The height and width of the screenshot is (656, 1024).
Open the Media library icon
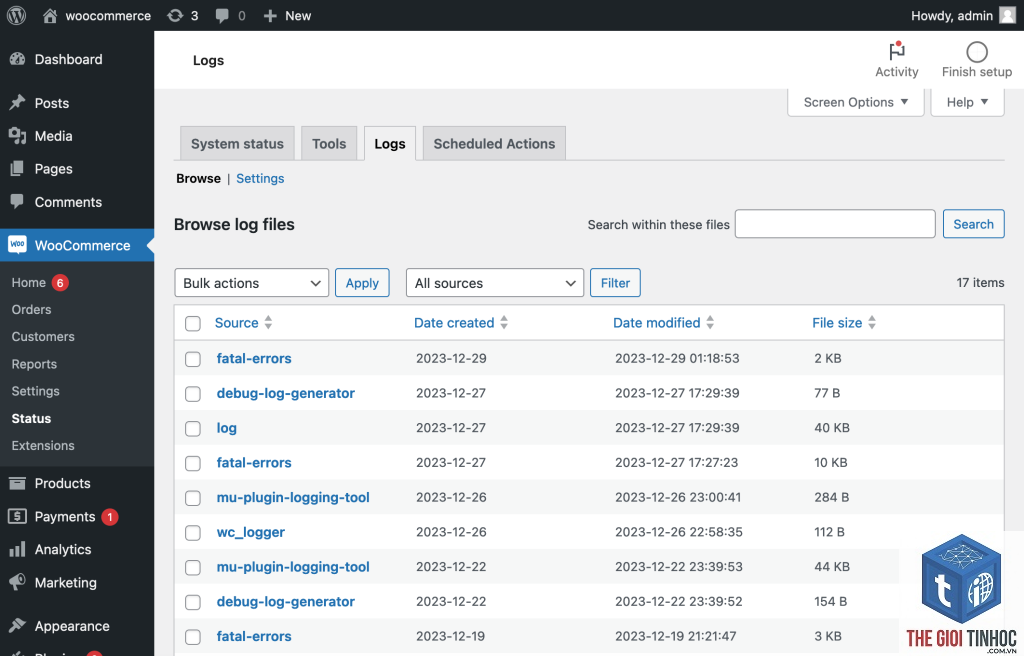[17, 135]
